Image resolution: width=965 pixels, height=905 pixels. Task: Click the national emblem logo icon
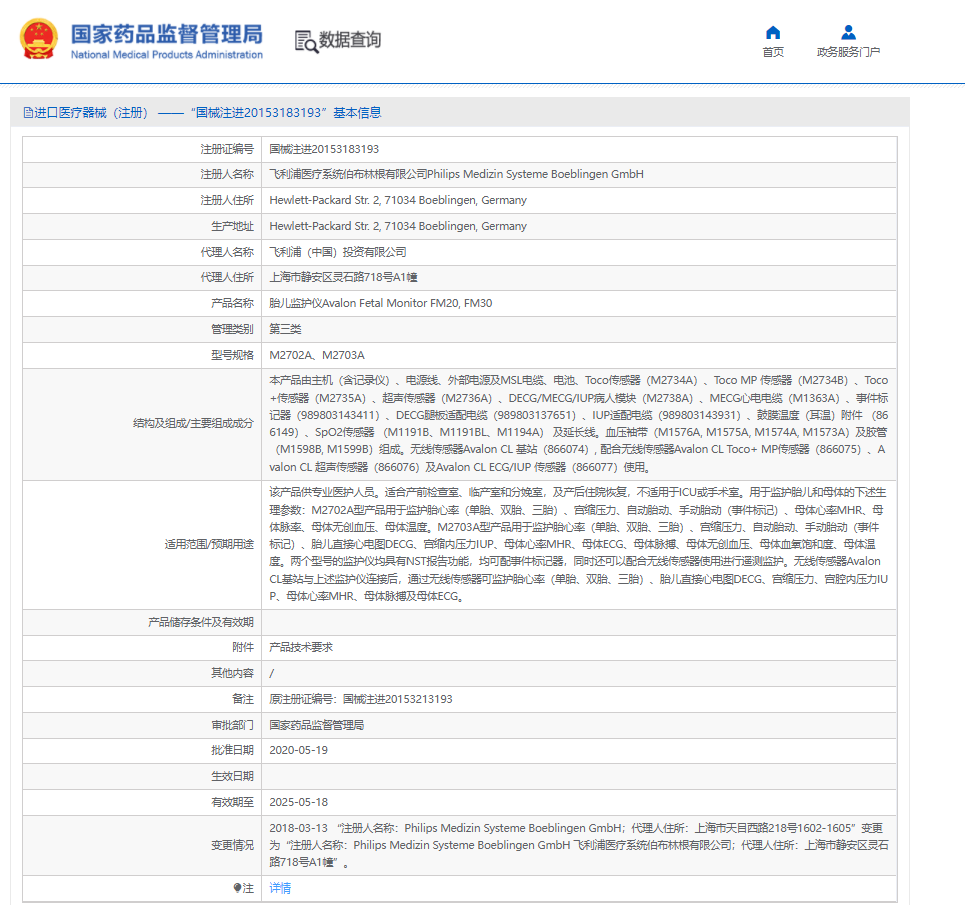[x=39, y=39]
